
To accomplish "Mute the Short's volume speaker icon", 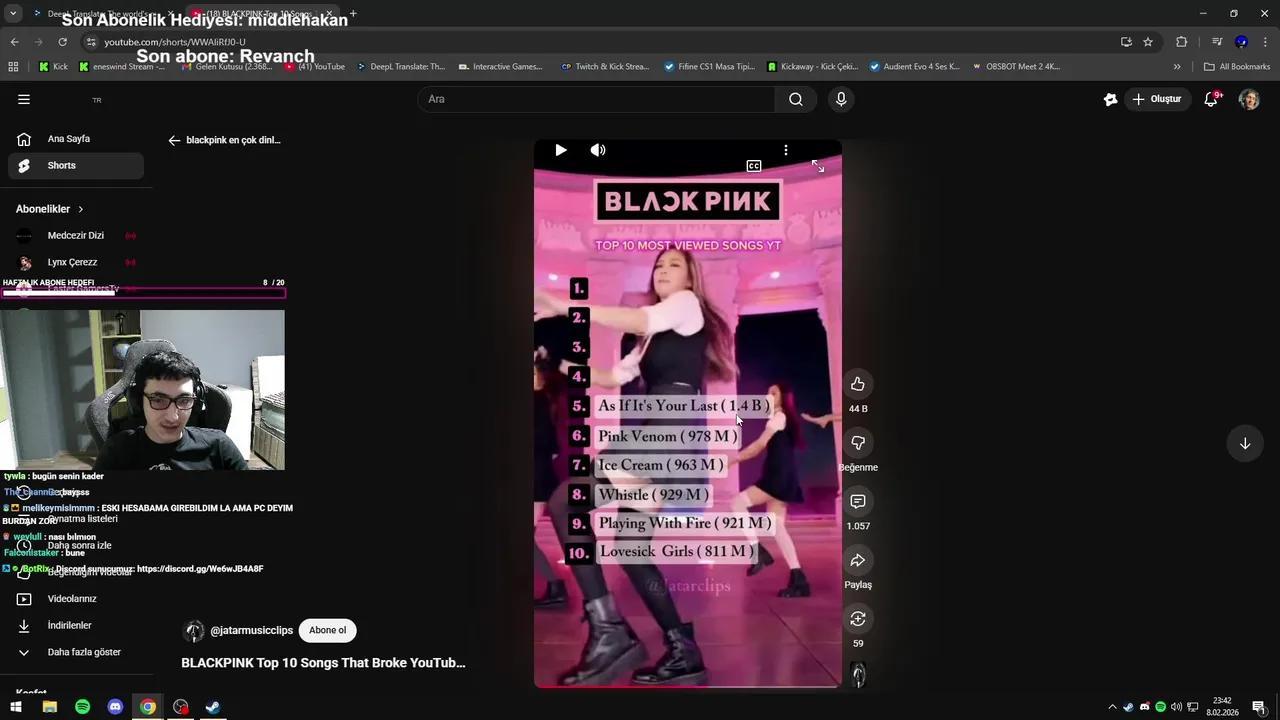I will coord(598,150).
